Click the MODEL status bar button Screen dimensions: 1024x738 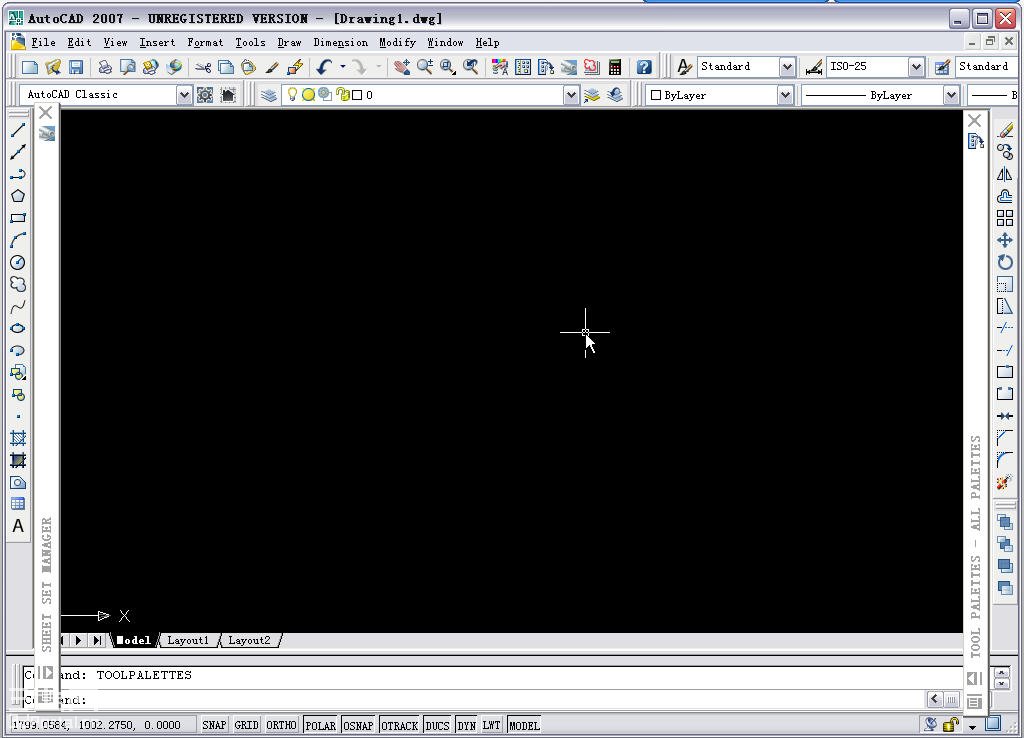[524, 726]
